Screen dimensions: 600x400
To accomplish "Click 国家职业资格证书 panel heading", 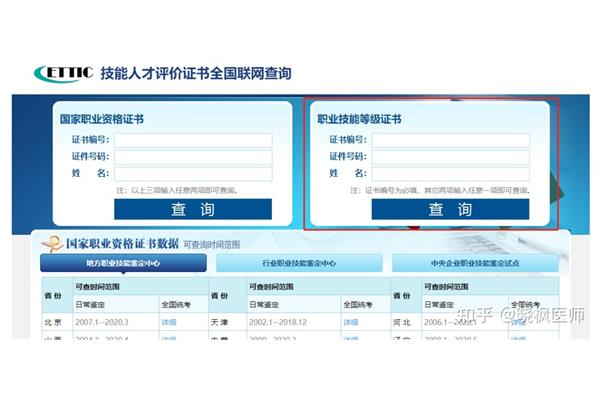I will coord(102,119).
